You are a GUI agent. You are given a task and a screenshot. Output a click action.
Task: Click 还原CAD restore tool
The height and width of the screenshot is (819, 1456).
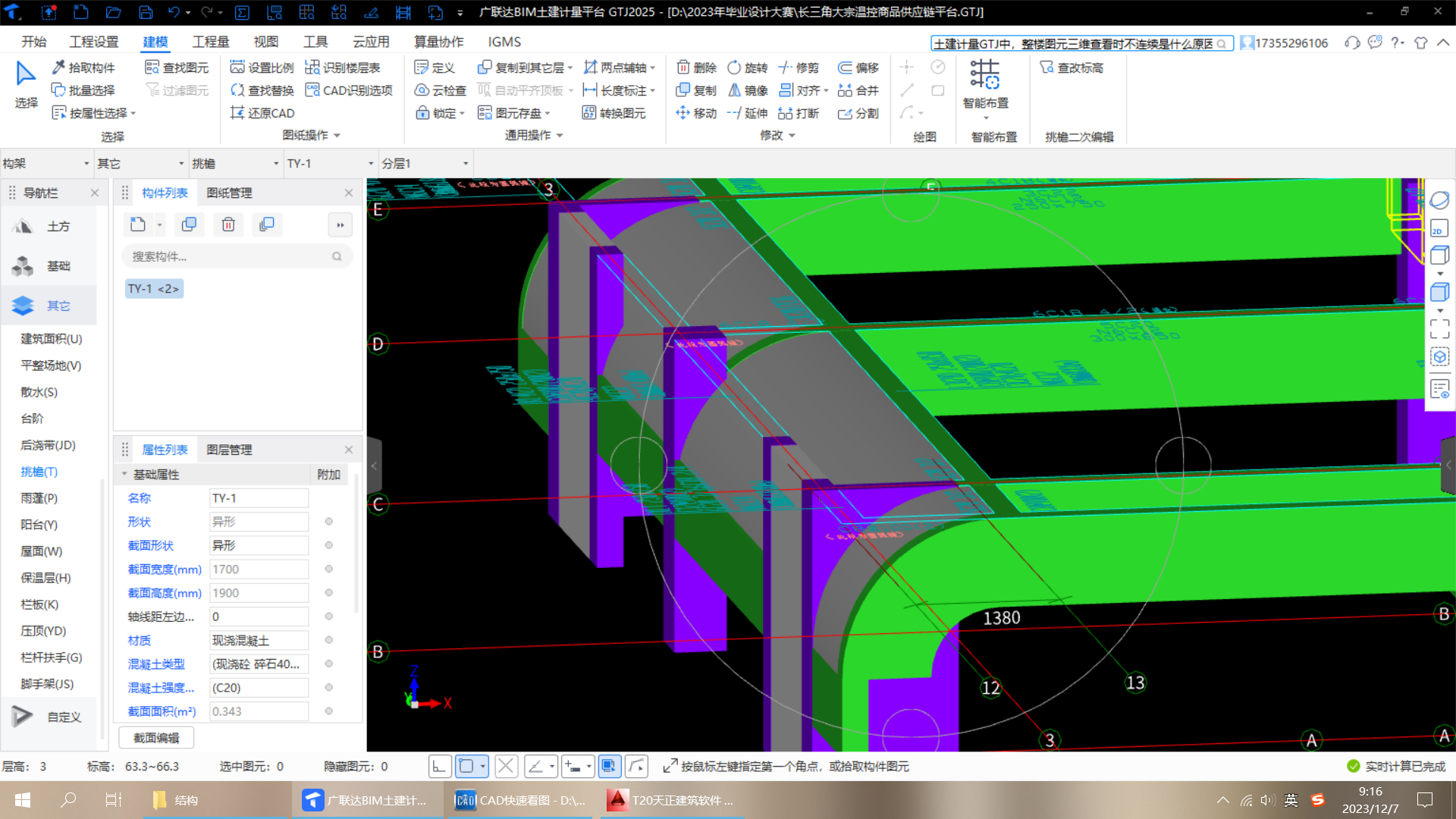coord(262,113)
